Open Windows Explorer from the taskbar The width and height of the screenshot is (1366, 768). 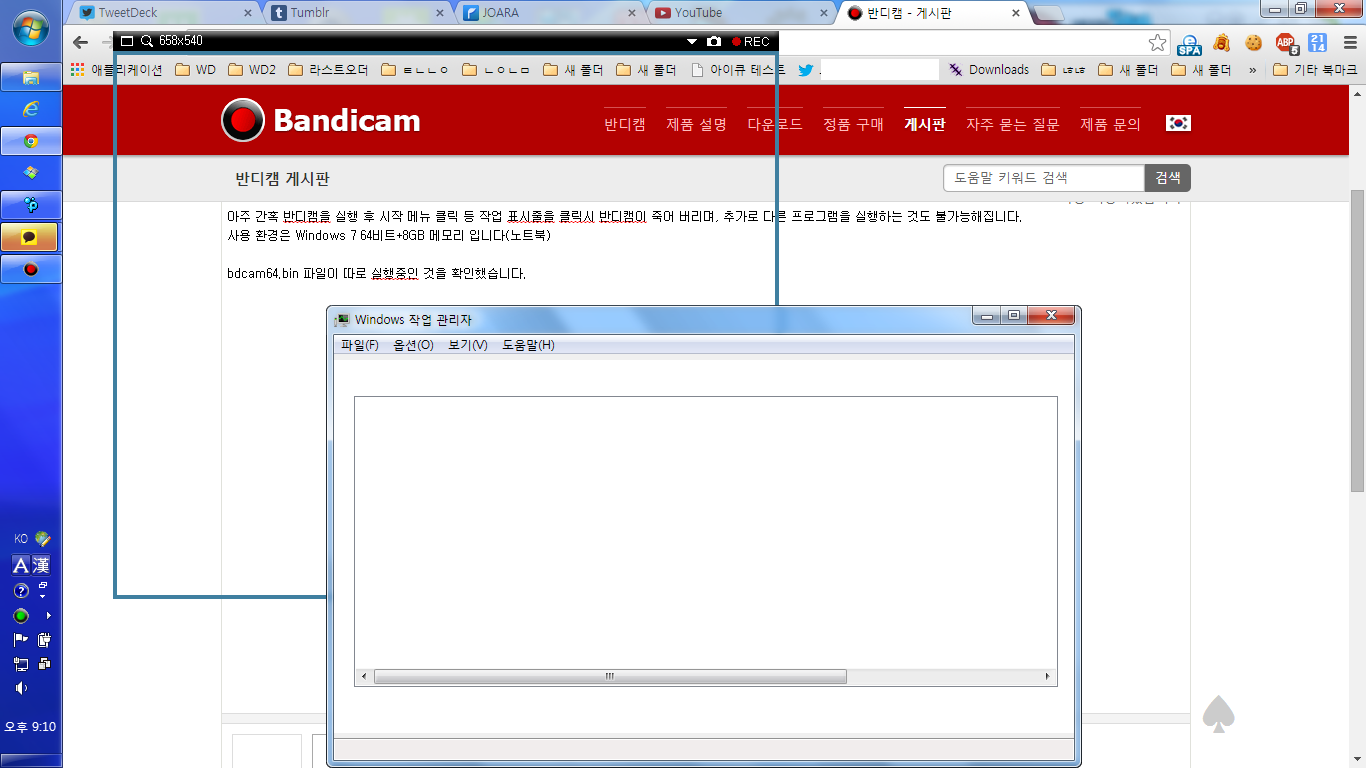[31, 77]
